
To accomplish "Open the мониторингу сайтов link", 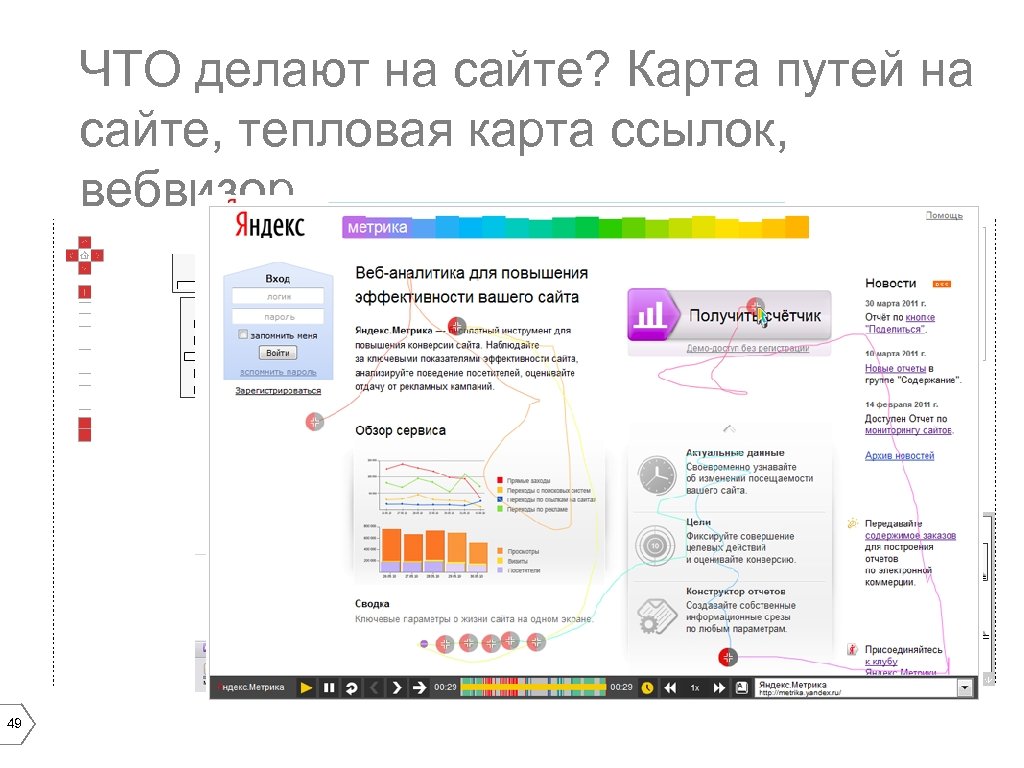I will click(908, 430).
